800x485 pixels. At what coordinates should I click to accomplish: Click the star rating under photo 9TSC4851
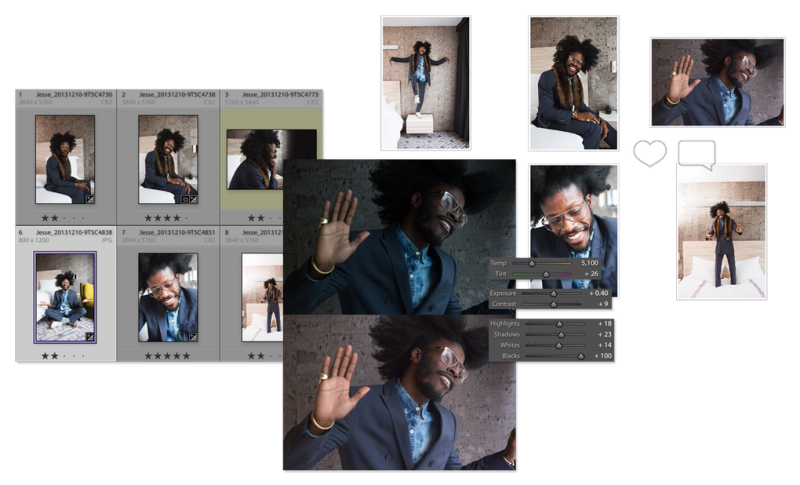[167, 355]
